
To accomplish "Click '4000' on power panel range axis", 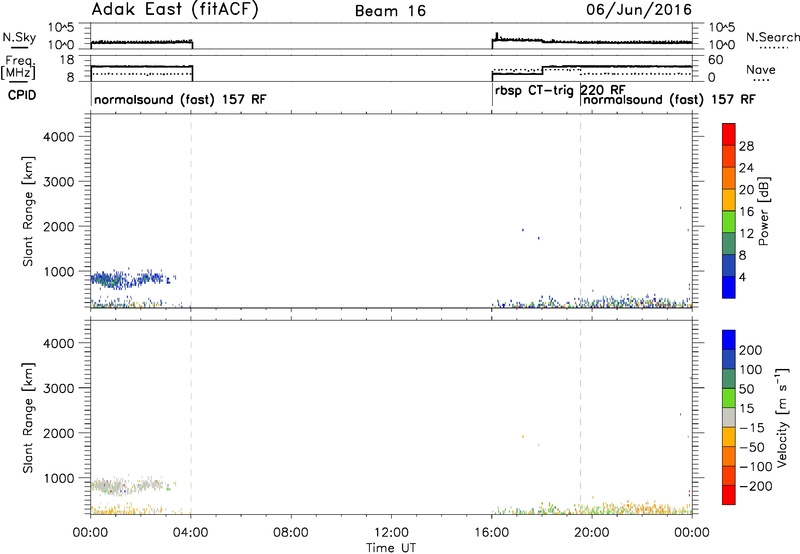I will tap(59, 137).
